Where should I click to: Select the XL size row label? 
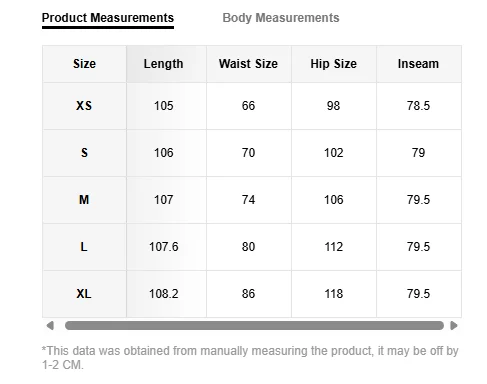[x=84, y=294]
